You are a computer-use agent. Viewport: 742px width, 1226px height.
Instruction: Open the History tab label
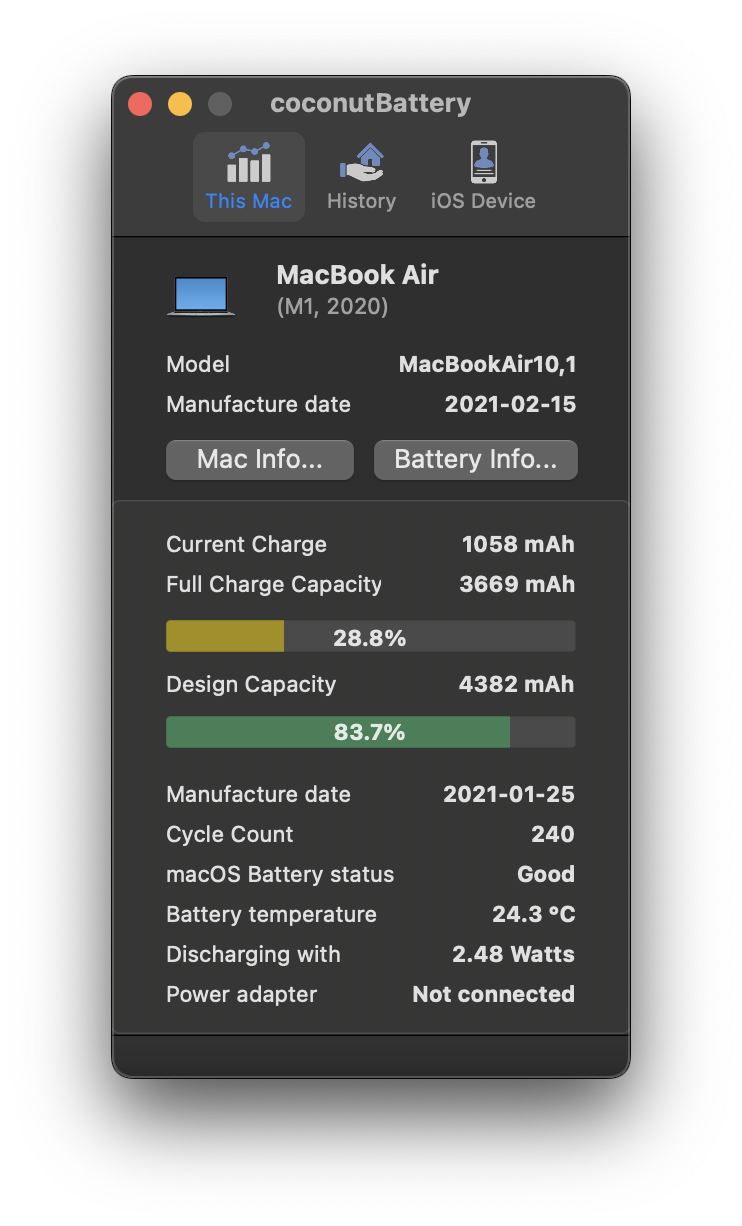point(361,201)
